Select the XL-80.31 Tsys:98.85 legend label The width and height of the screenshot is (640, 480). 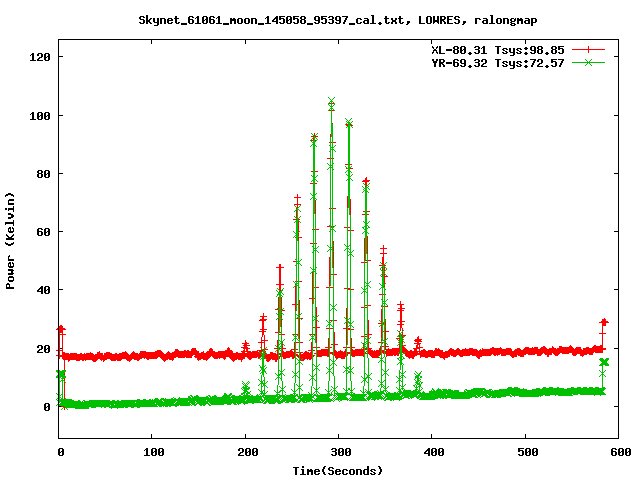tap(497, 49)
